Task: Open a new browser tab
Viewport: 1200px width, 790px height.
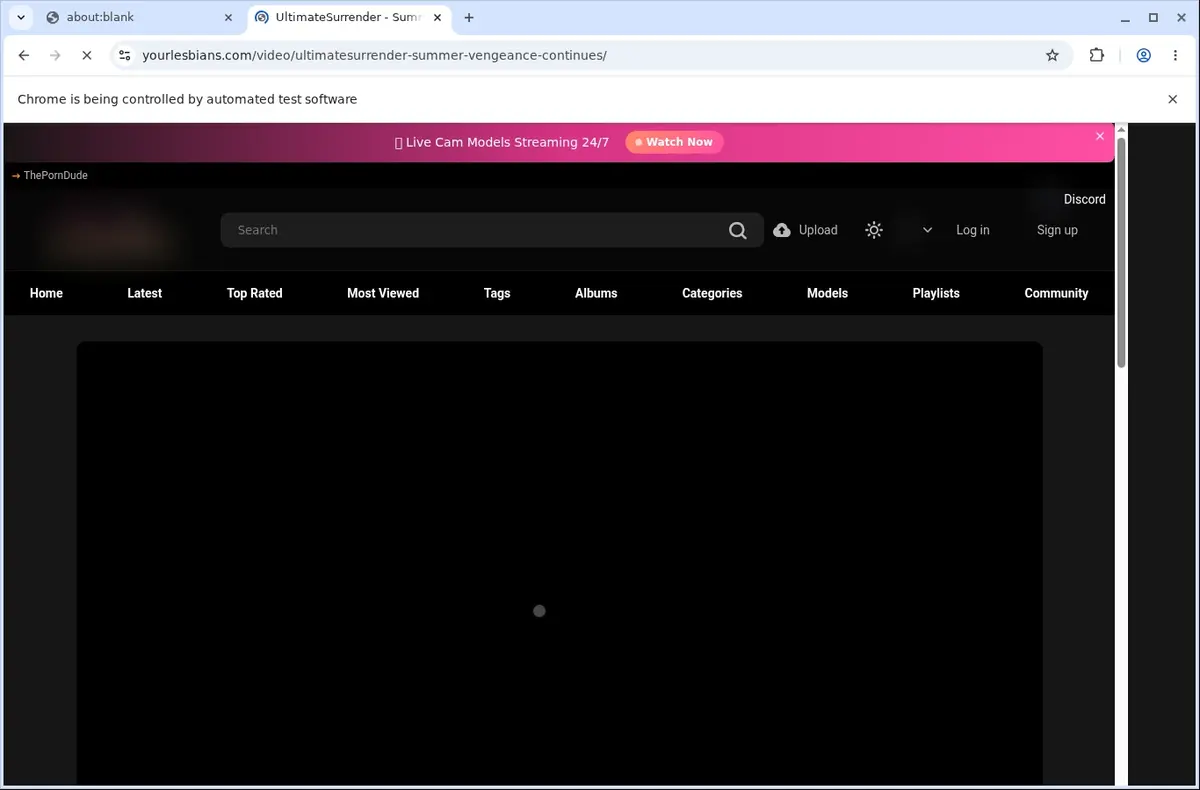Action: coord(469,17)
